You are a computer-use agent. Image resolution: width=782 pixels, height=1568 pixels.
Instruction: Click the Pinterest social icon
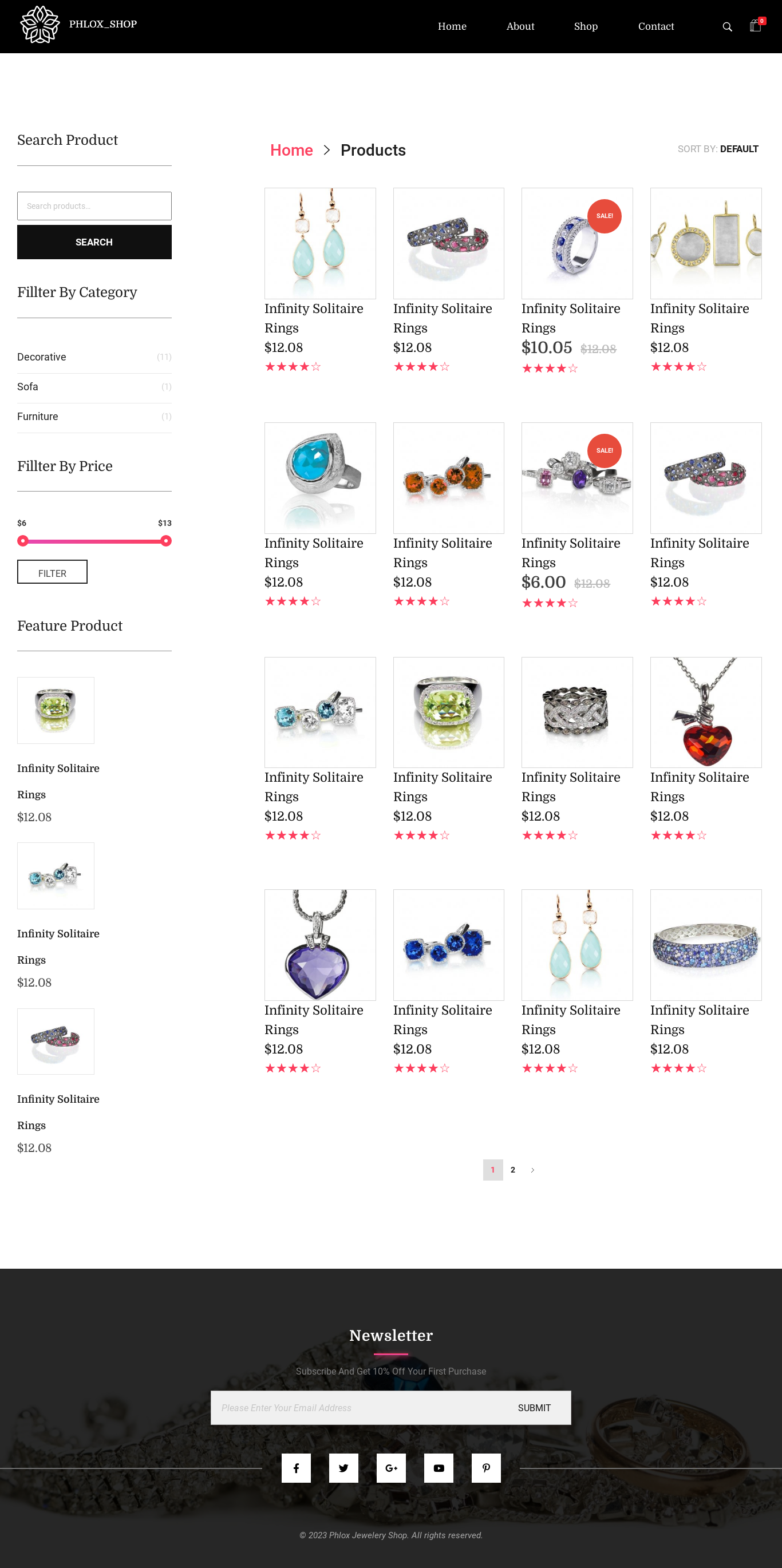pyautogui.click(x=486, y=1467)
